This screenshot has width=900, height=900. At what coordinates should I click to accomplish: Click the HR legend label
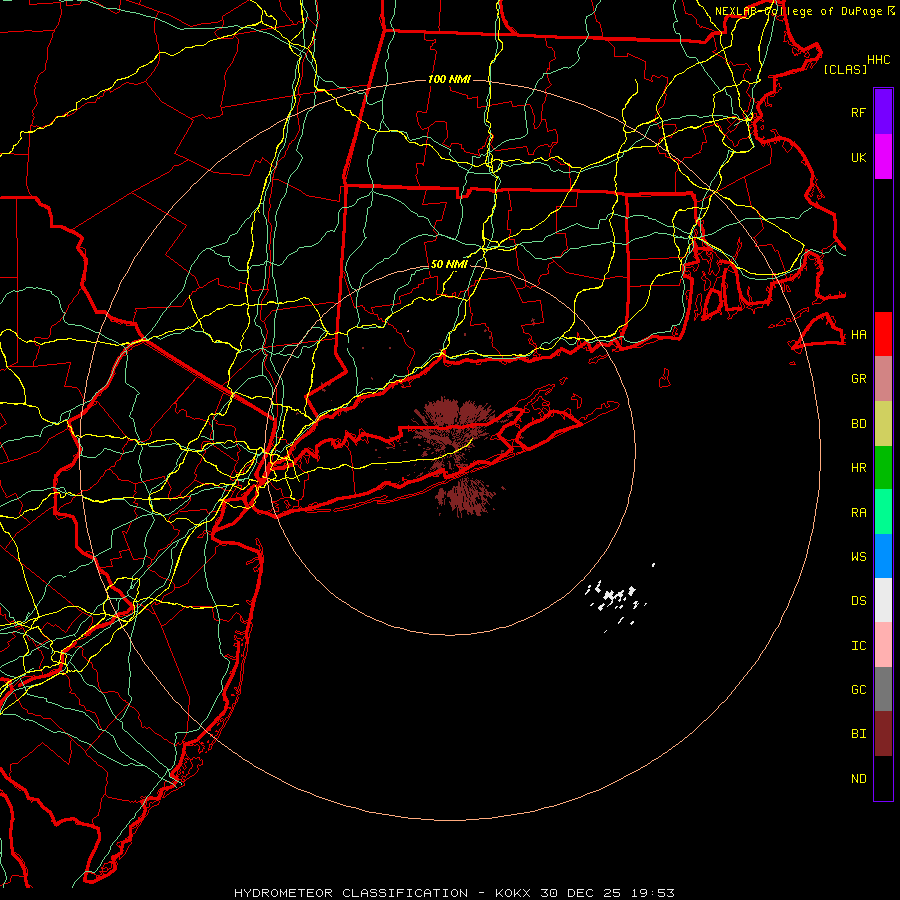[858, 468]
